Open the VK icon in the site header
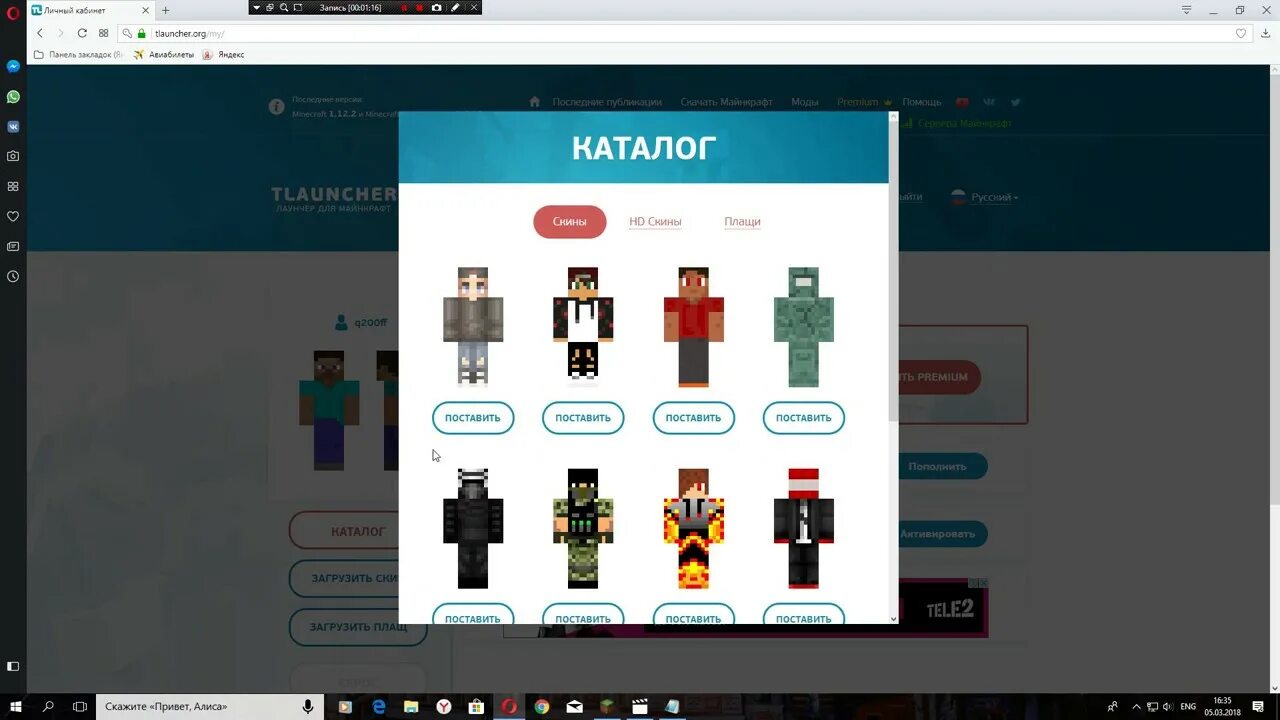1280x720 pixels. click(989, 102)
